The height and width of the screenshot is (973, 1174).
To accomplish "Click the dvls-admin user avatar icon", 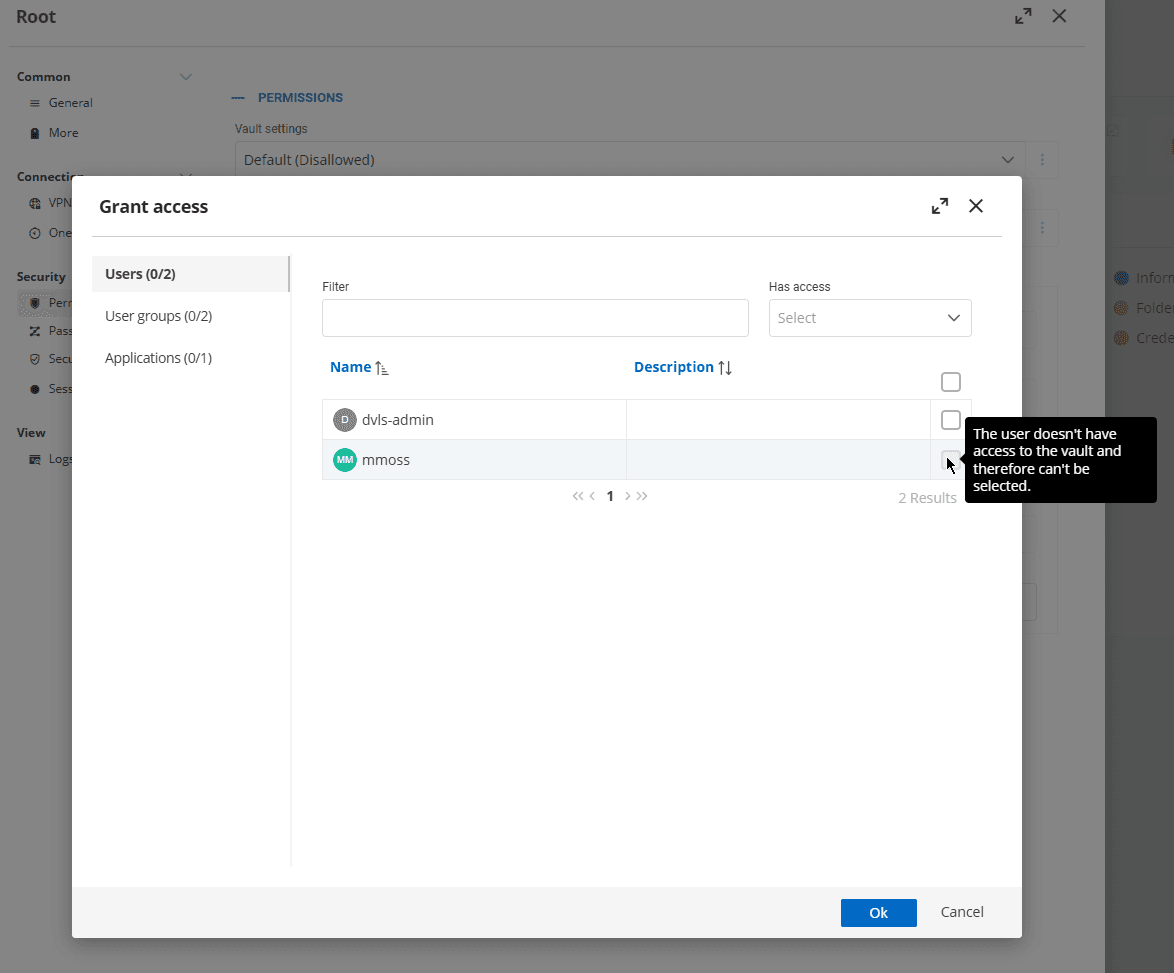I will point(345,419).
